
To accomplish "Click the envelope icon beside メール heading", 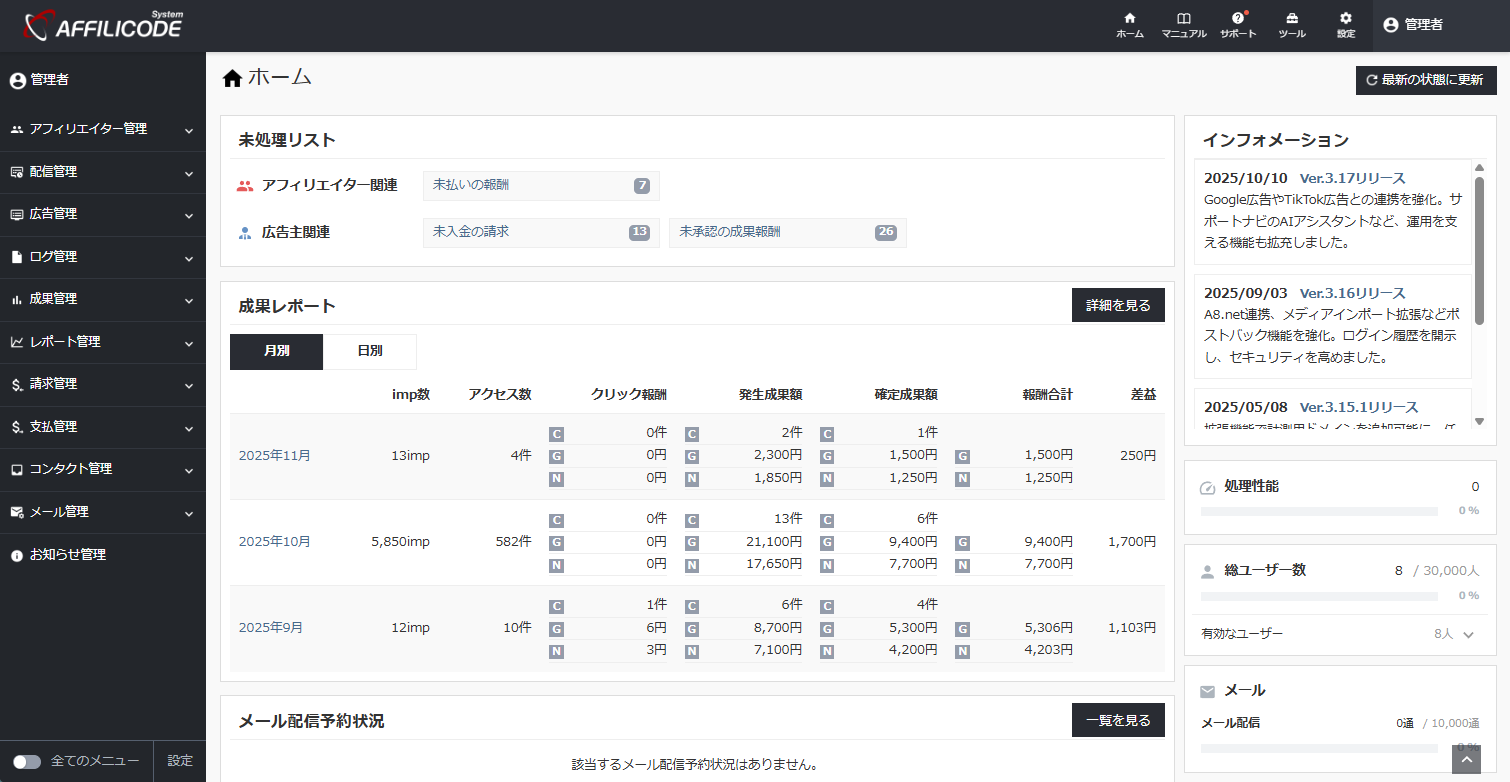I will (1208, 689).
